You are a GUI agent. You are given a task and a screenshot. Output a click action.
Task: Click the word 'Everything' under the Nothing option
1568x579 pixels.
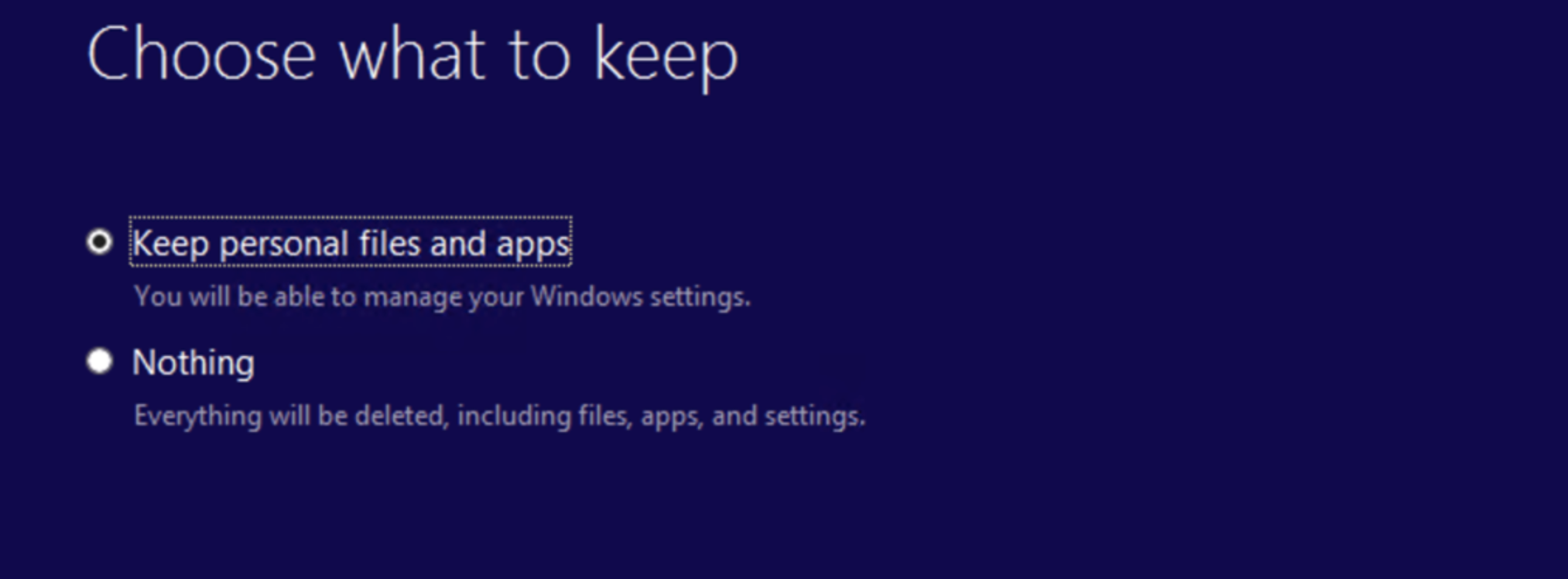198,417
